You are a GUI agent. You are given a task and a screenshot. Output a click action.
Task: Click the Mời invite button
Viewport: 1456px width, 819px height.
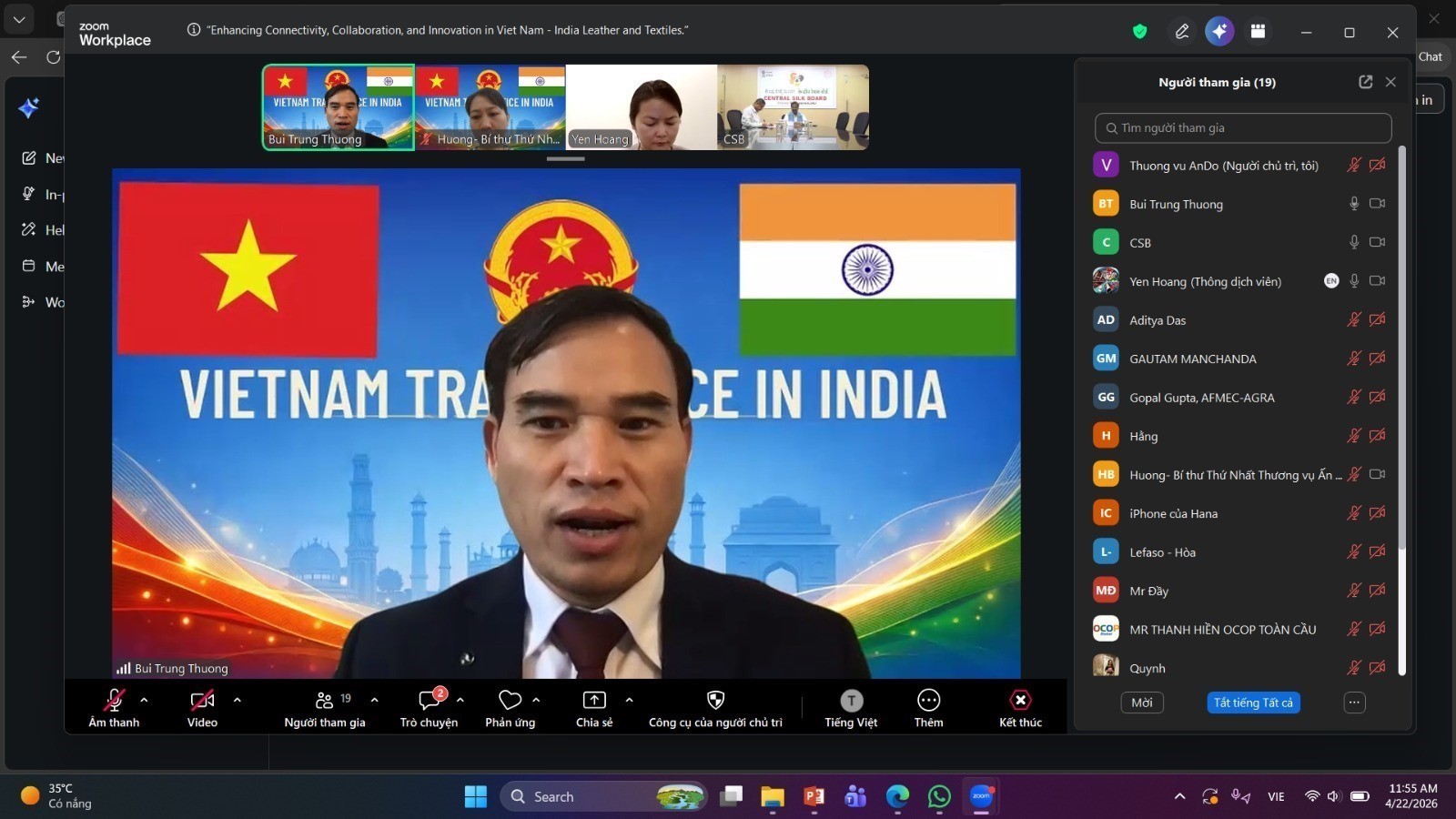[1141, 703]
